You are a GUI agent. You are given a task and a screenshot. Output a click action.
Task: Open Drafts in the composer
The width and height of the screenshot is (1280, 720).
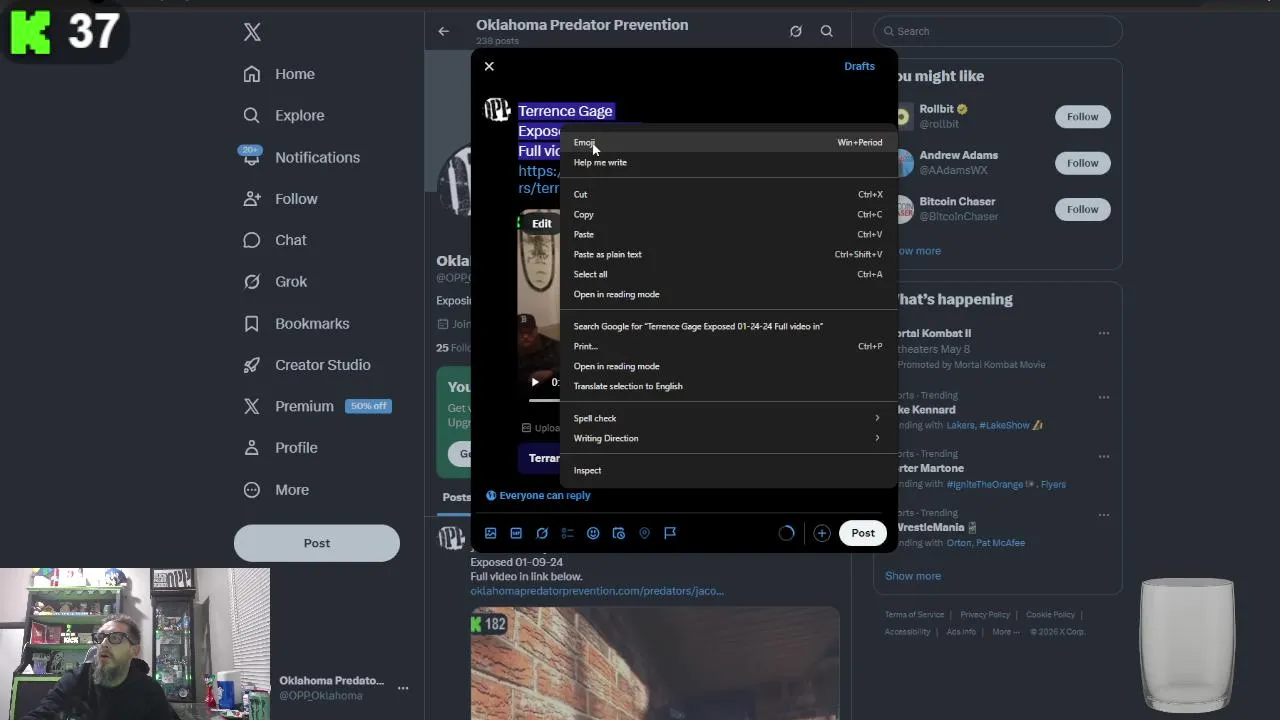tap(859, 66)
